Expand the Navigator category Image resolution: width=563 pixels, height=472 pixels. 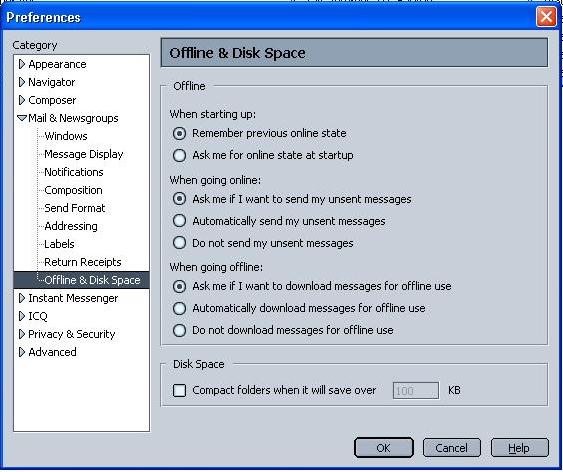(x=22, y=82)
